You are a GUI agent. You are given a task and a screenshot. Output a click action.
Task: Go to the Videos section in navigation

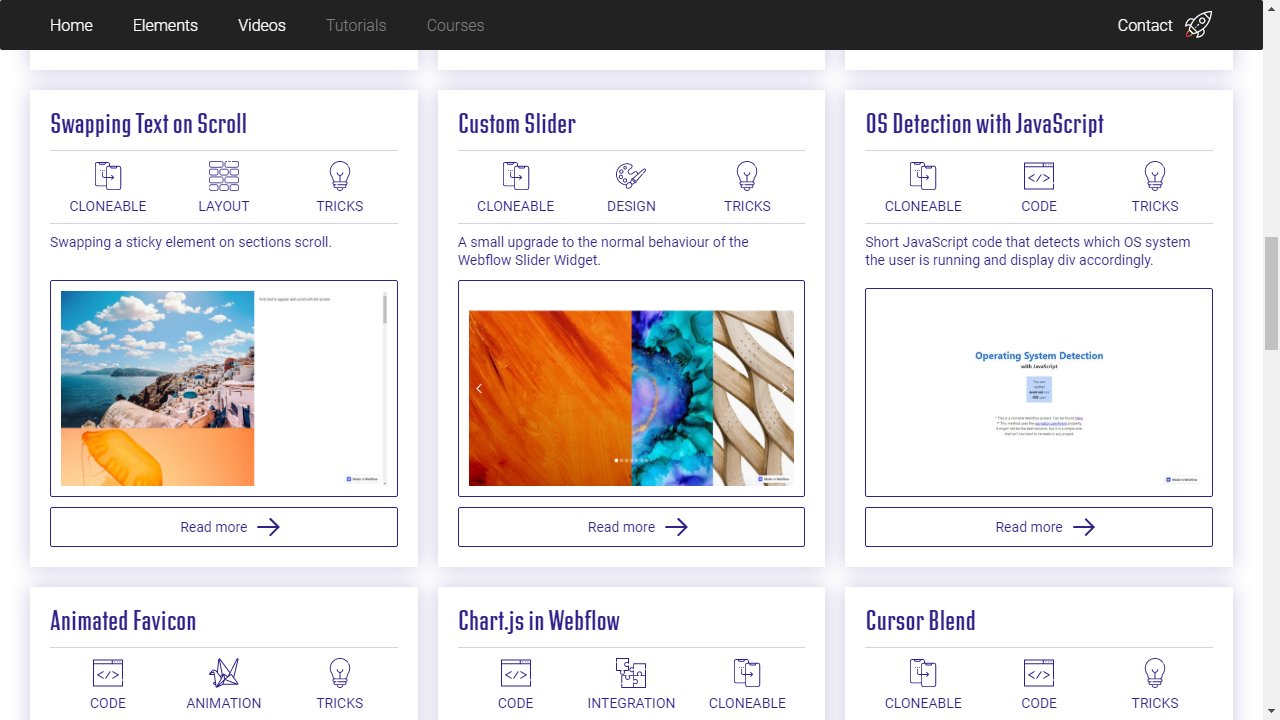tap(261, 25)
